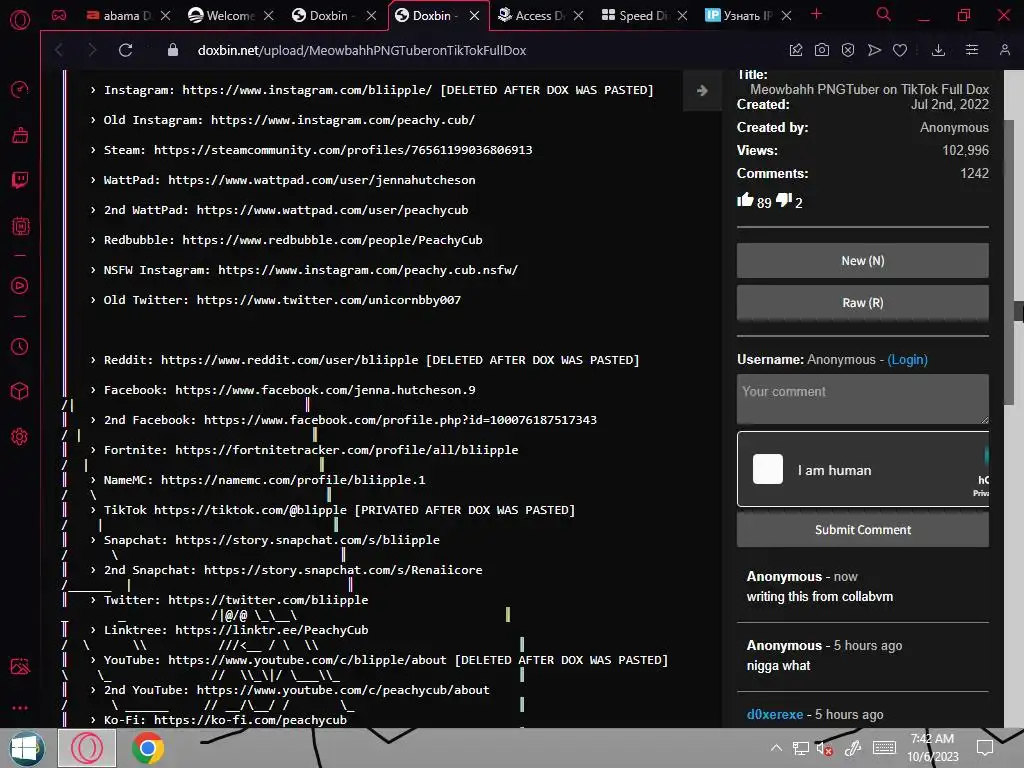
Task: Search tabs with magnifier icon
Action: coord(883,14)
